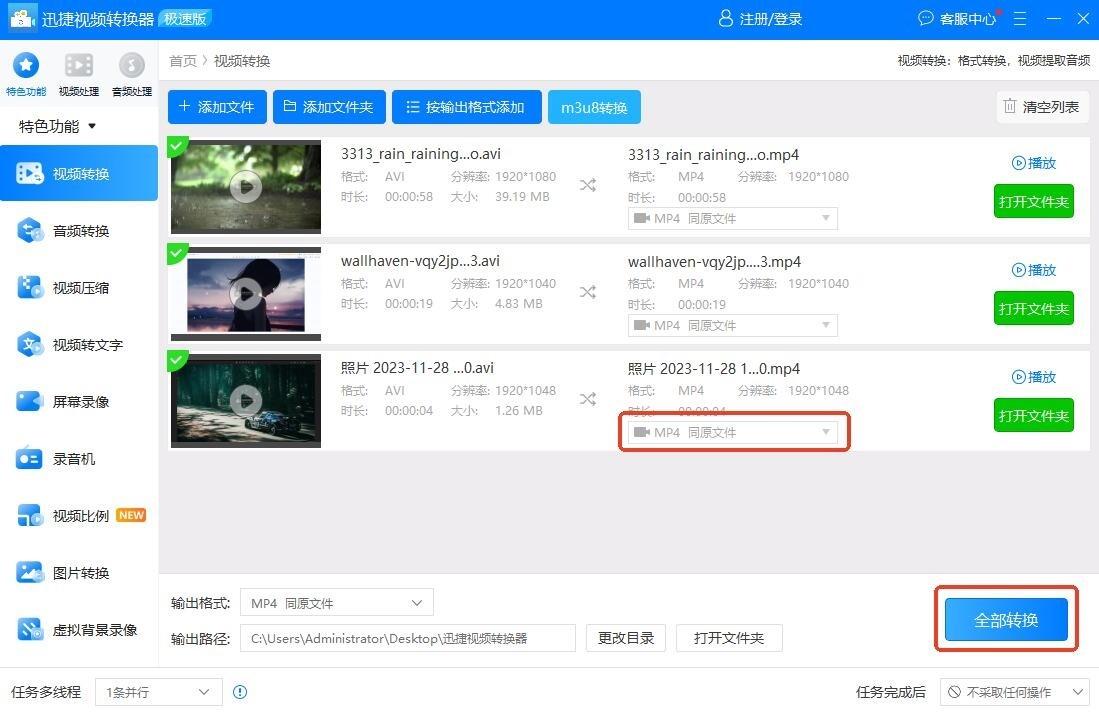Switch to 音频转换 in sidebar

point(80,231)
